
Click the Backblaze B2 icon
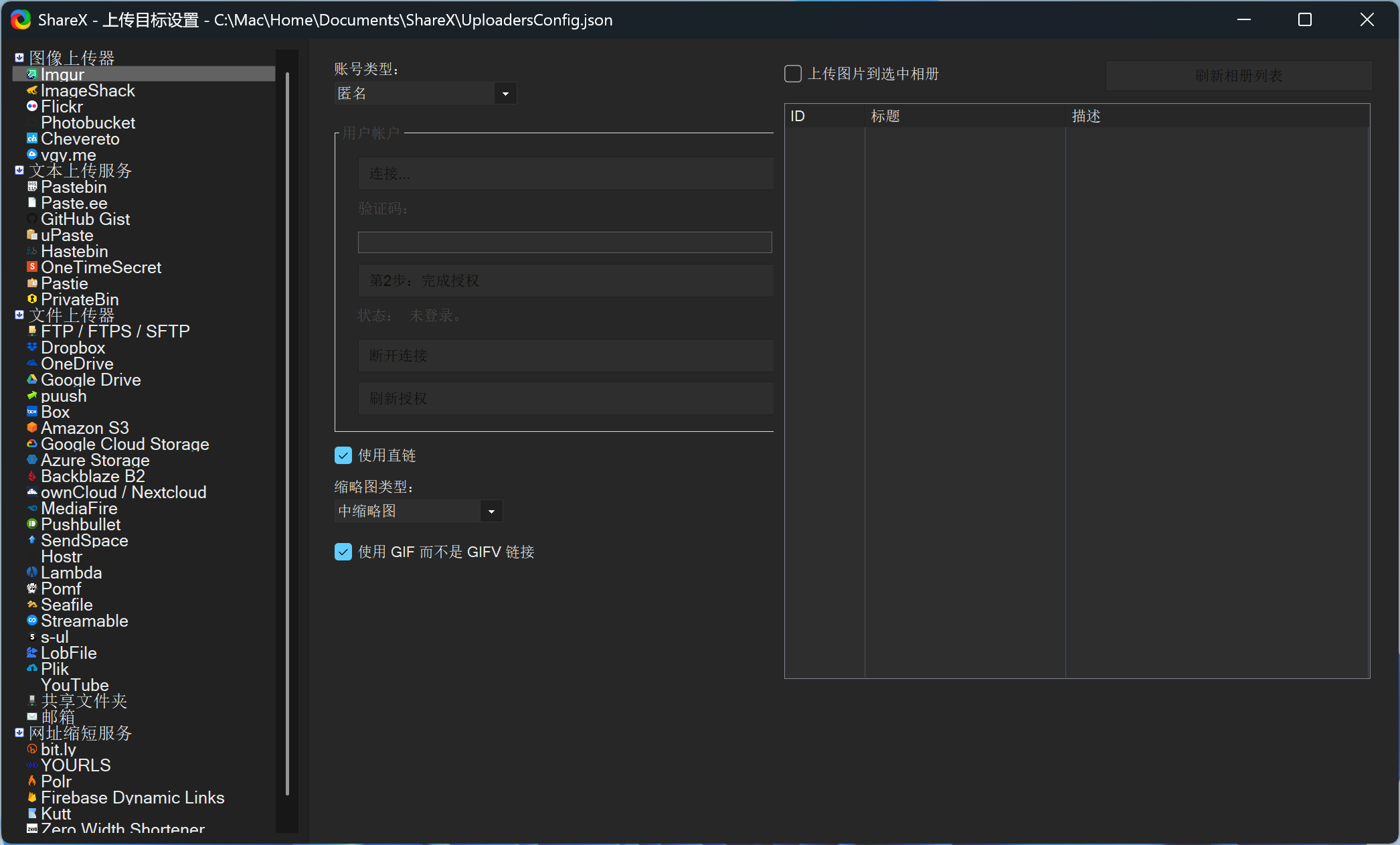[x=31, y=476]
